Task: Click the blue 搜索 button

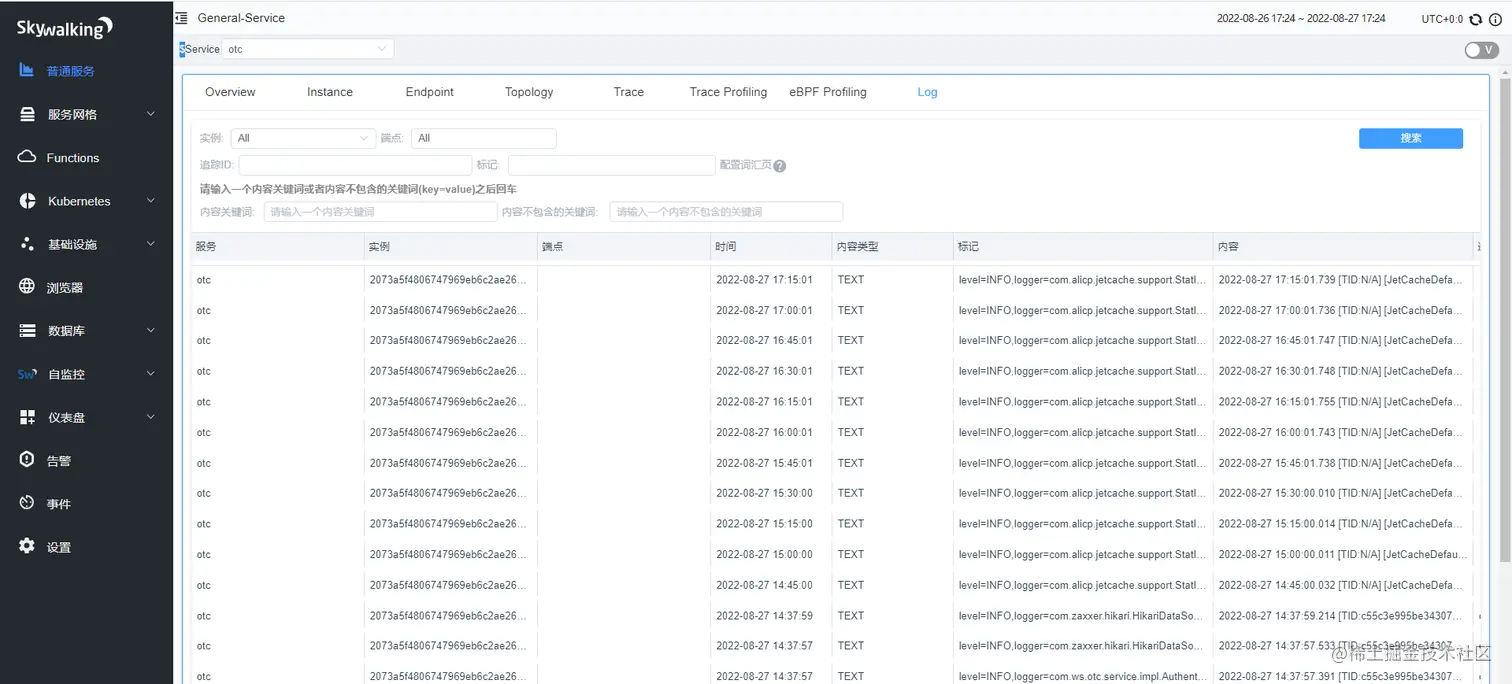Action: coord(1411,138)
